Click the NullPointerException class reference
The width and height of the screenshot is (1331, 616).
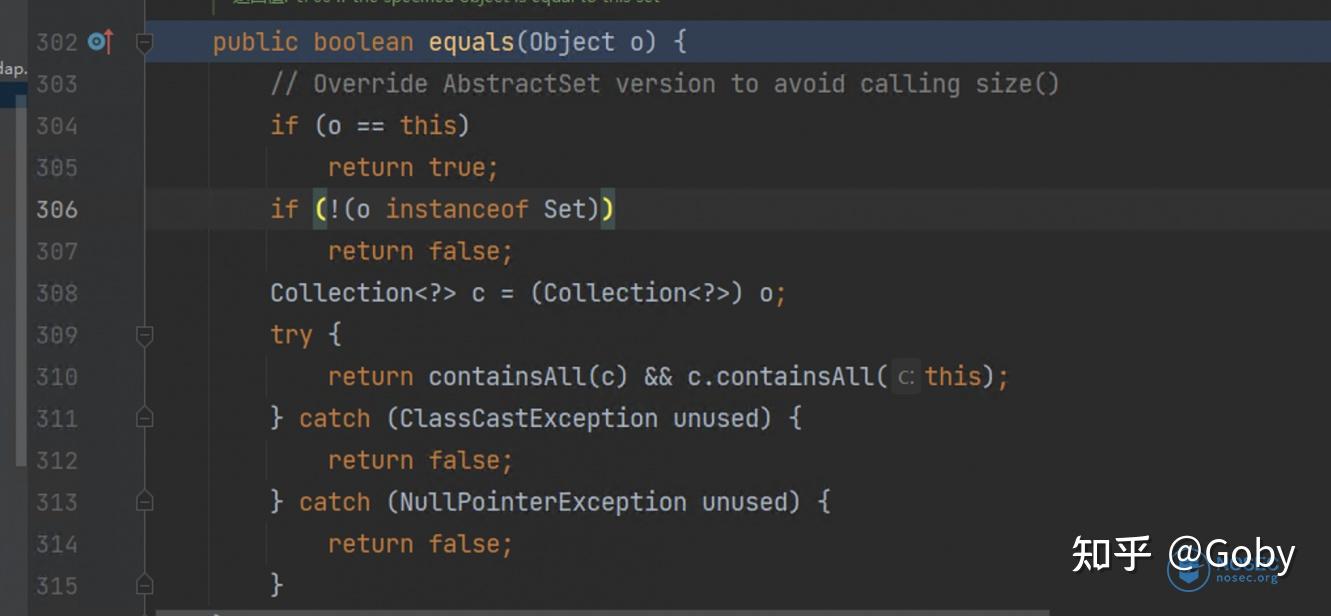tap(543, 502)
